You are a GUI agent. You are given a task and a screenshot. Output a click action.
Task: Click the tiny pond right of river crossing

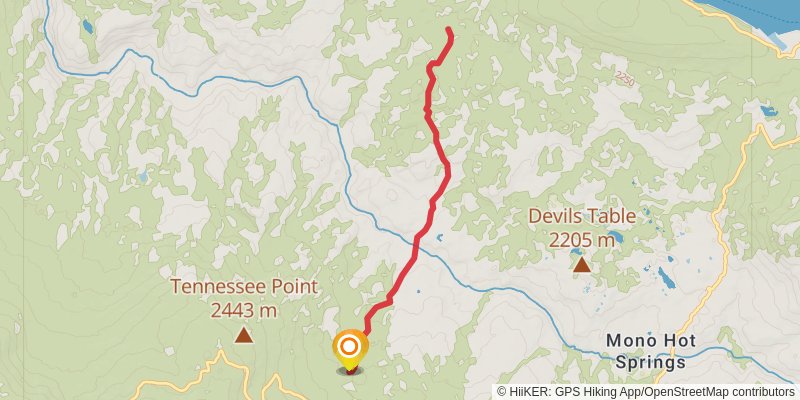439,237
